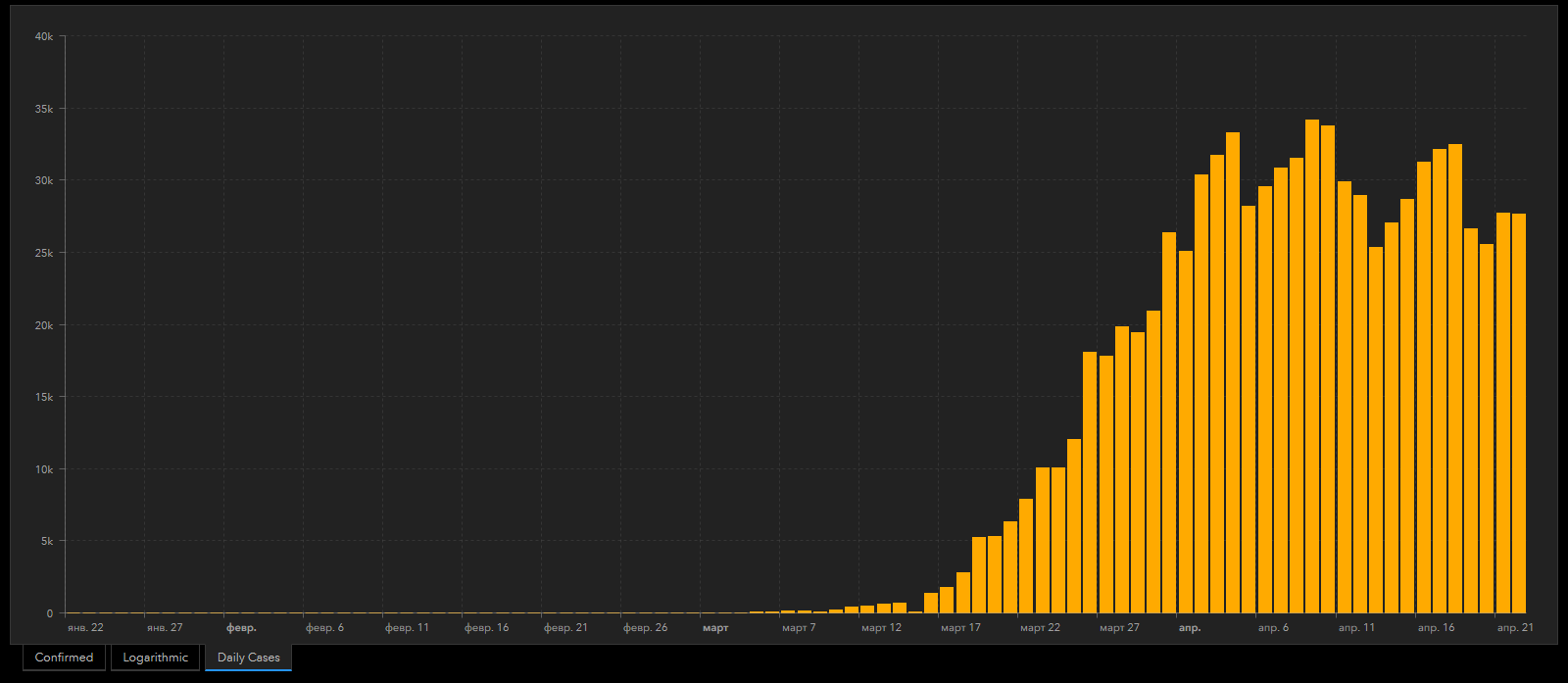The height and width of the screenshot is (683, 1568).
Task: Click the bold 'февр.' month label
Action: point(241,627)
